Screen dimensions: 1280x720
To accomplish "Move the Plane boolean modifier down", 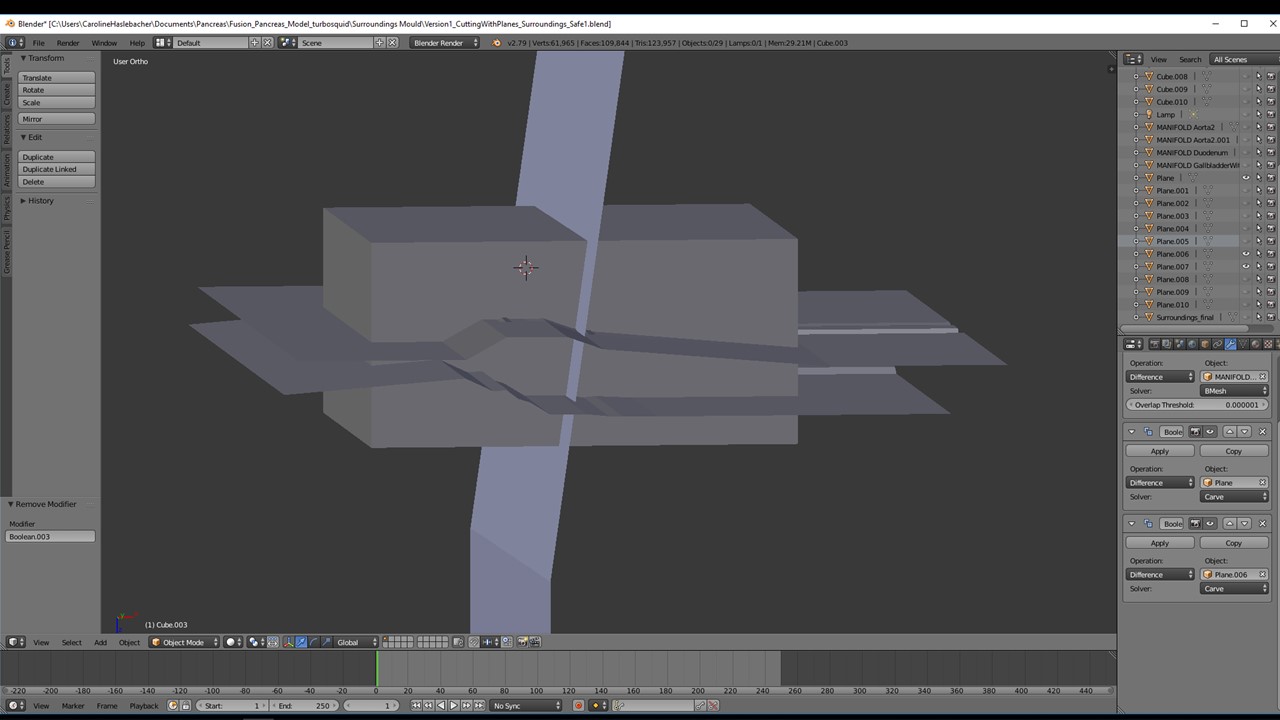I will 1244,431.
